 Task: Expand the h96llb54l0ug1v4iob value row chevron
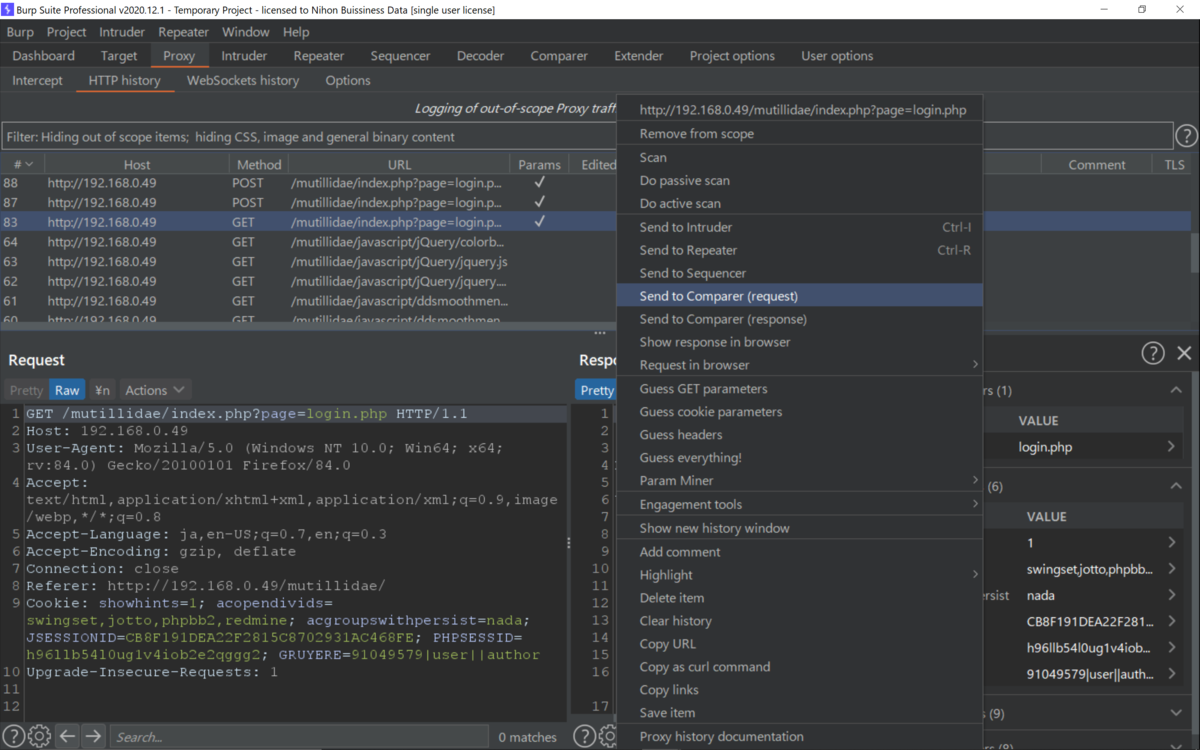pos(1171,647)
